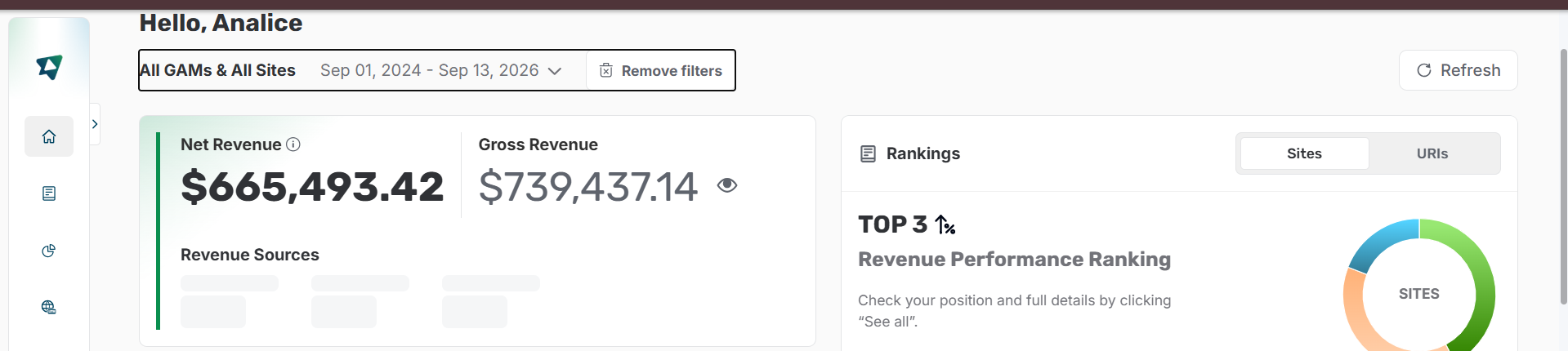Viewport: 1568px width, 351px height.
Task: Click the All GAMs & All Sites filter
Action: tap(218, 70)
